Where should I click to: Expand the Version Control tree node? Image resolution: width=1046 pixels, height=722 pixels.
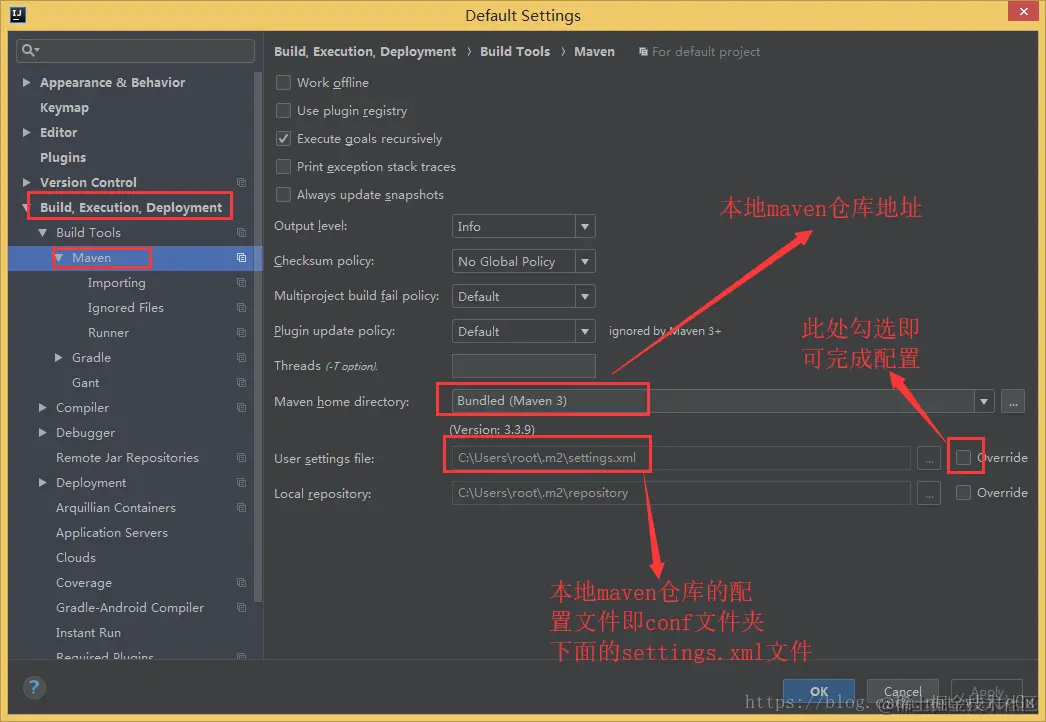click(x=27, y=182)
